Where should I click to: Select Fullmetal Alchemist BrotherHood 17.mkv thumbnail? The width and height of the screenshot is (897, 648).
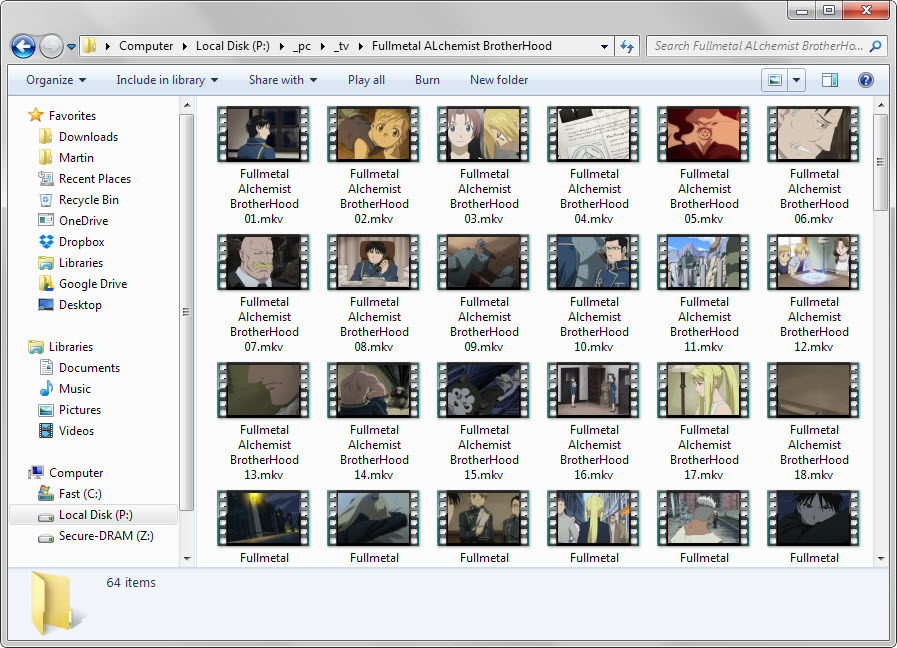click(x=703, y=390)
